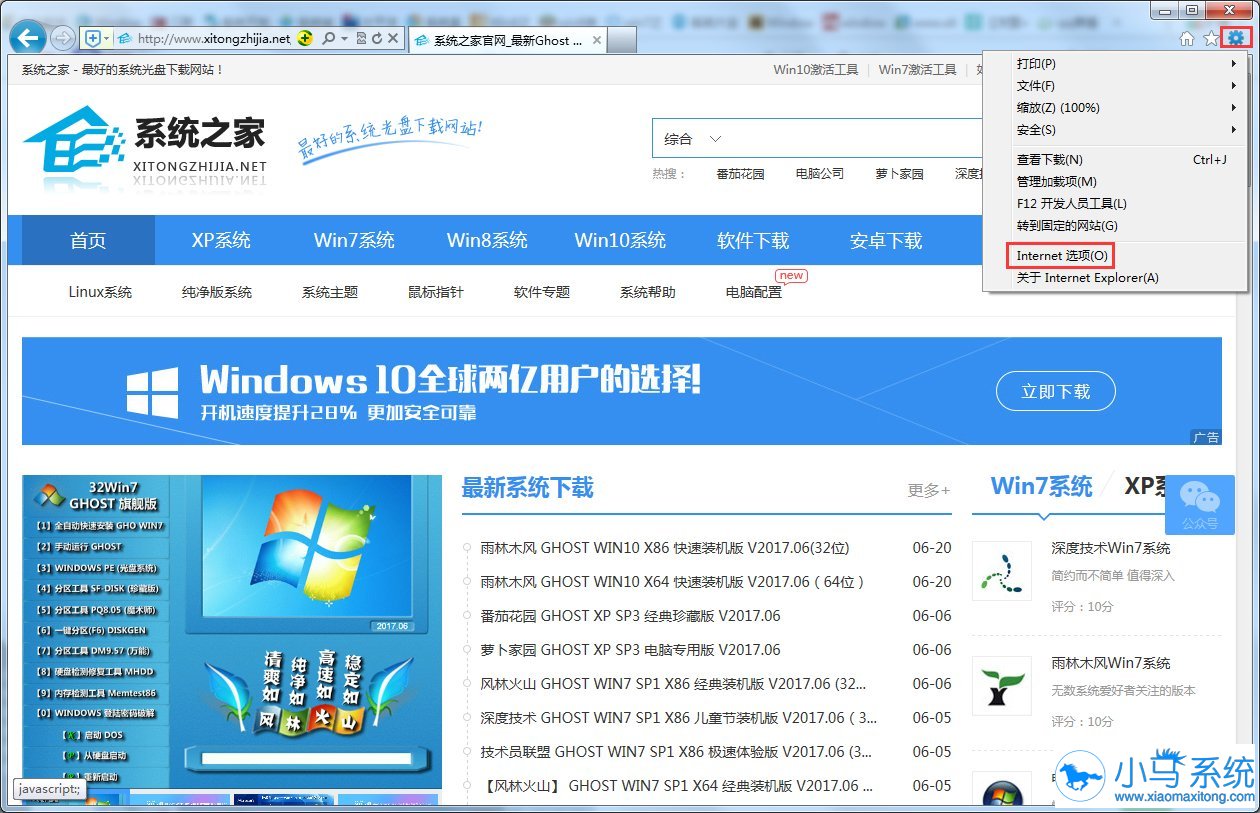Click the compatibility view icon
1260x813 pixels.
pos(360,38)
